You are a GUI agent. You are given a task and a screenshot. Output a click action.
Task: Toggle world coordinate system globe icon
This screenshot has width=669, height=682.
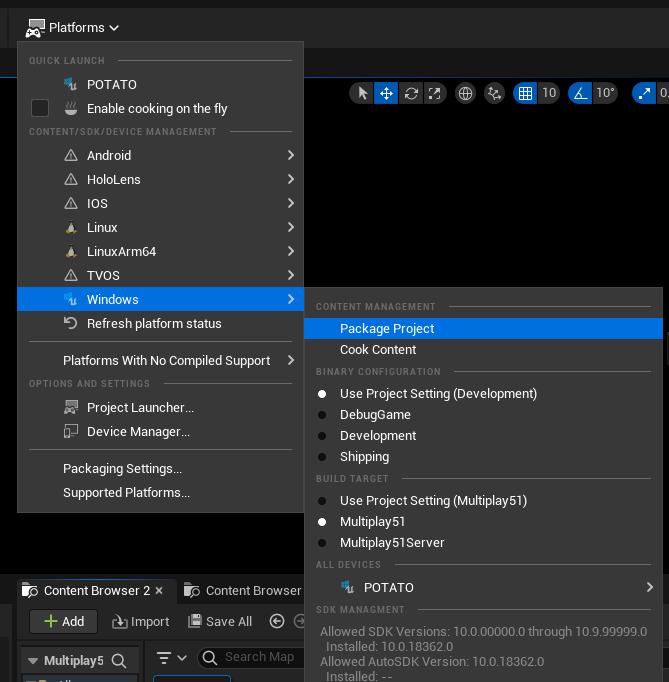coord(465,93)
